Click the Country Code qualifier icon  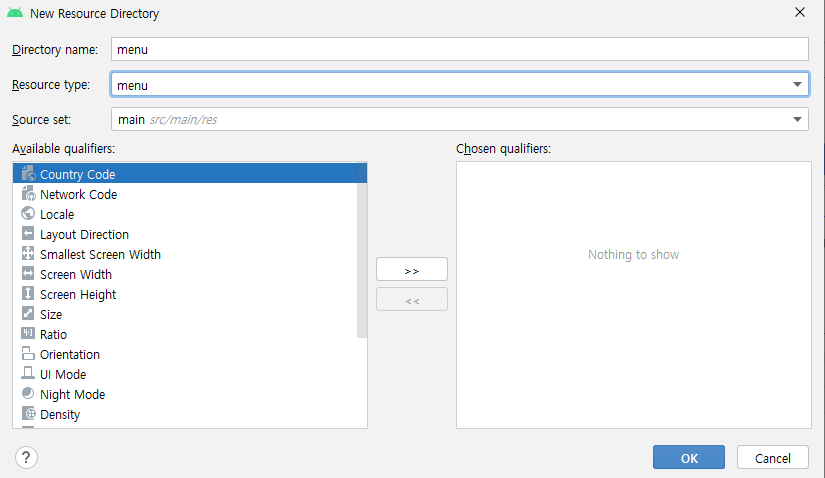tap(28, 173)
